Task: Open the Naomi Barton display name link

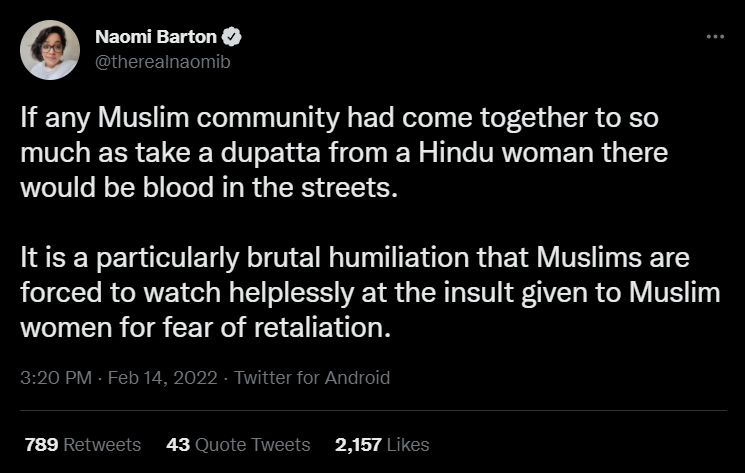Action: coord(156,38)
